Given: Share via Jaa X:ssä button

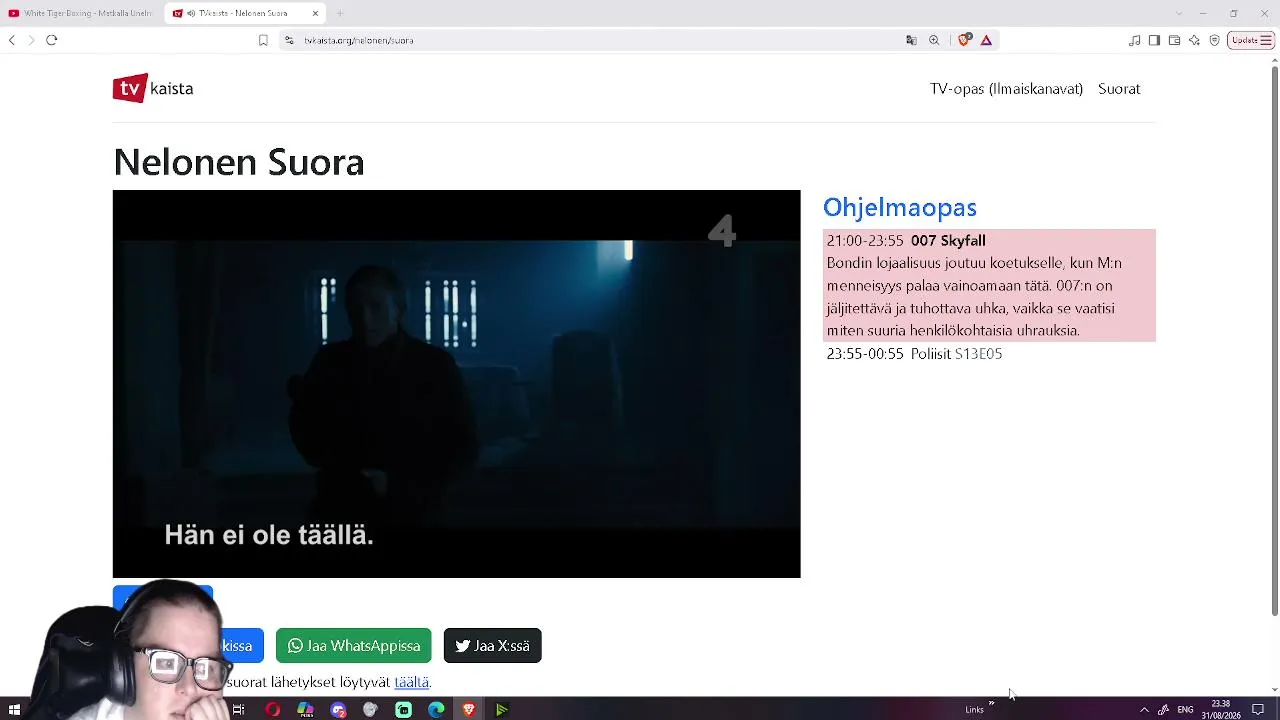Looking at the screenshot, I should pyautogui.click(x=492, y=646).
